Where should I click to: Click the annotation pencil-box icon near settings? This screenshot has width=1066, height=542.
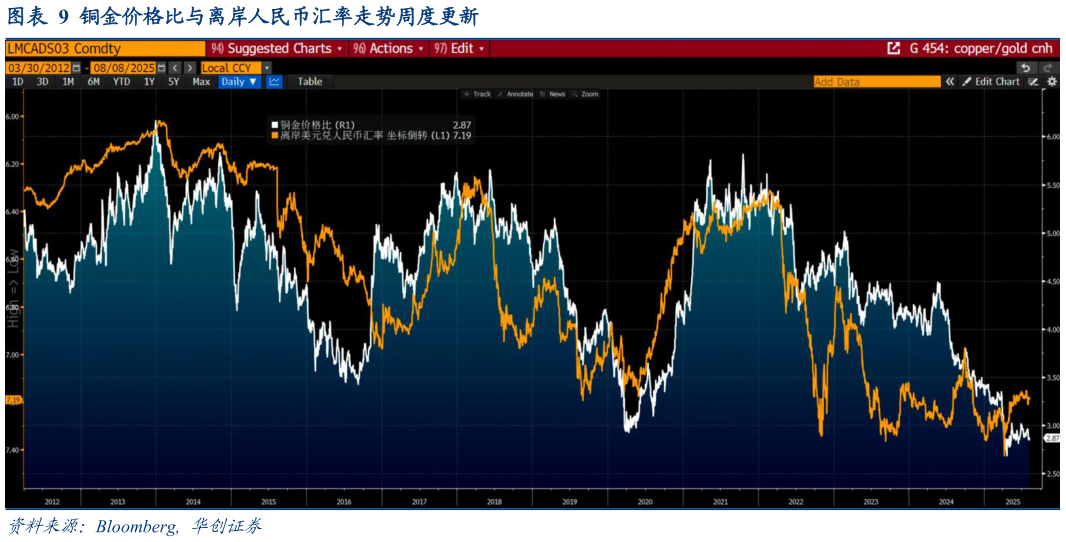coord(1034,82)
